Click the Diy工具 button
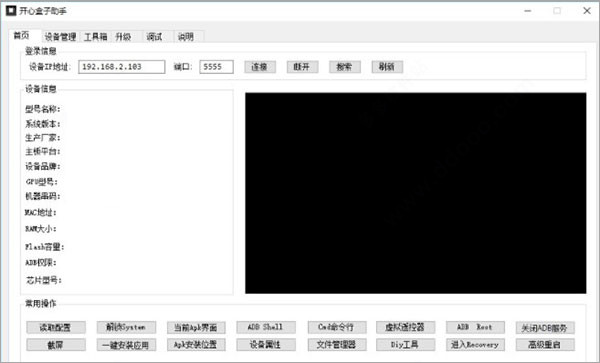 pyautogui.click(x=405, y=345)
